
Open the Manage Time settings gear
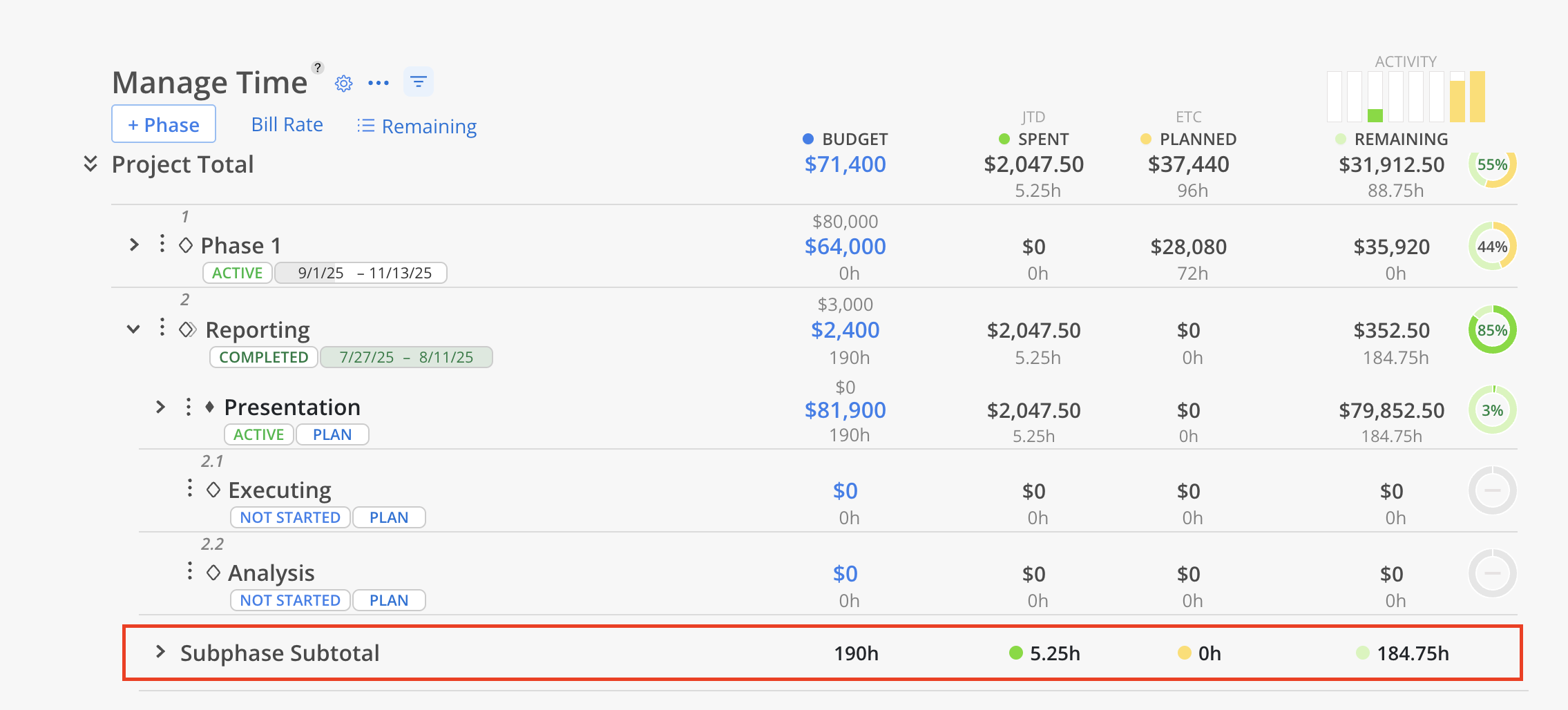343,84
